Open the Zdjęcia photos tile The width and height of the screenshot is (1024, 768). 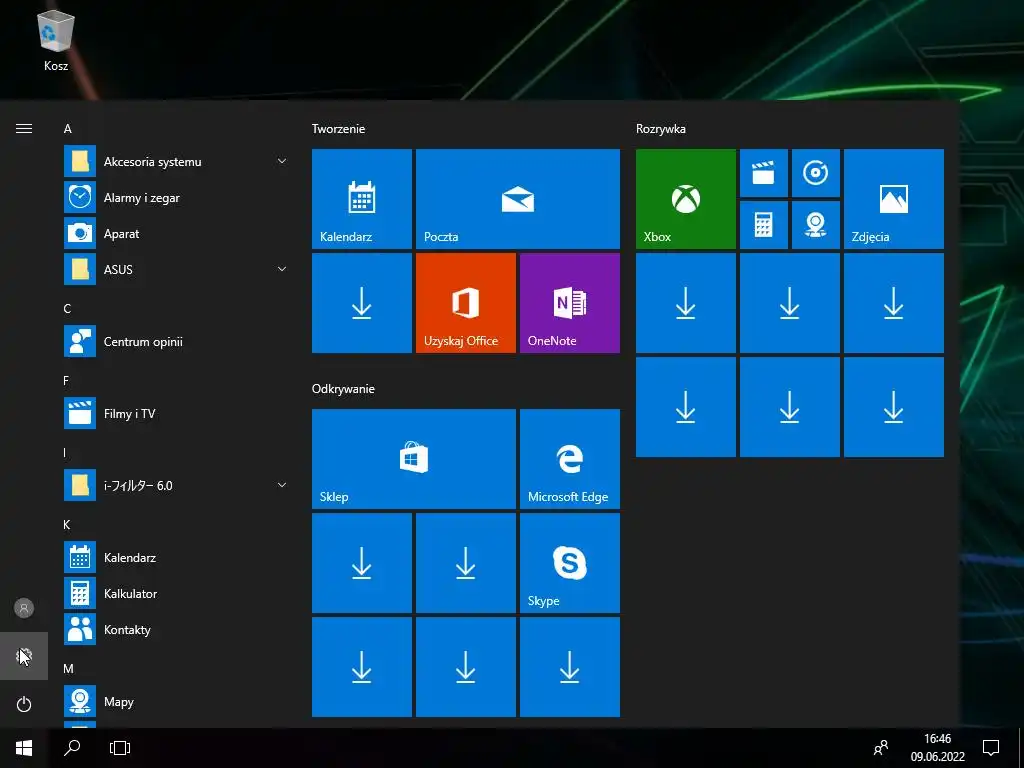[893, 199]
